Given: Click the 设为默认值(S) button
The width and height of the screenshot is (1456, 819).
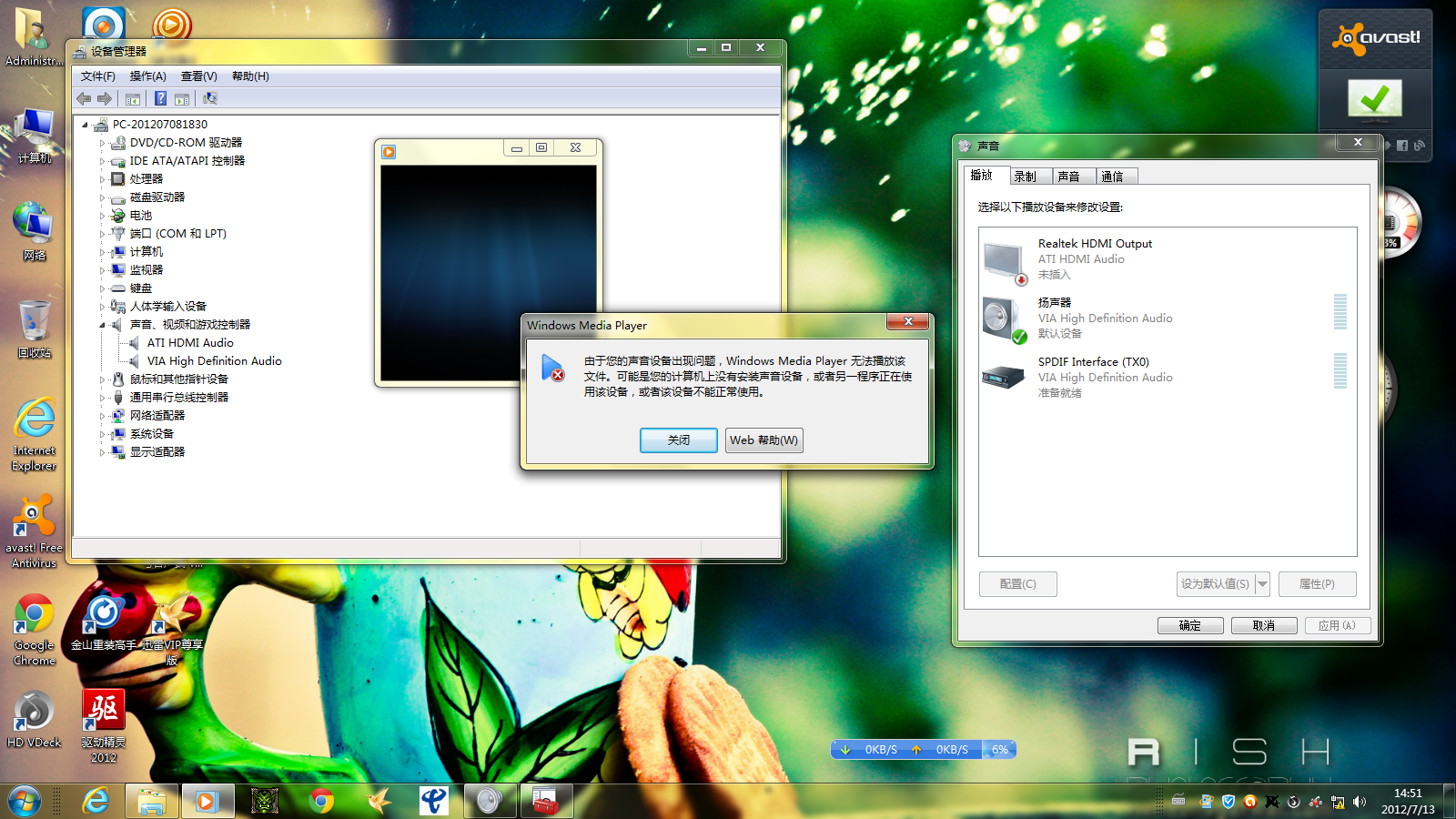Looking at the screenshot, I should pos(1216,584).
